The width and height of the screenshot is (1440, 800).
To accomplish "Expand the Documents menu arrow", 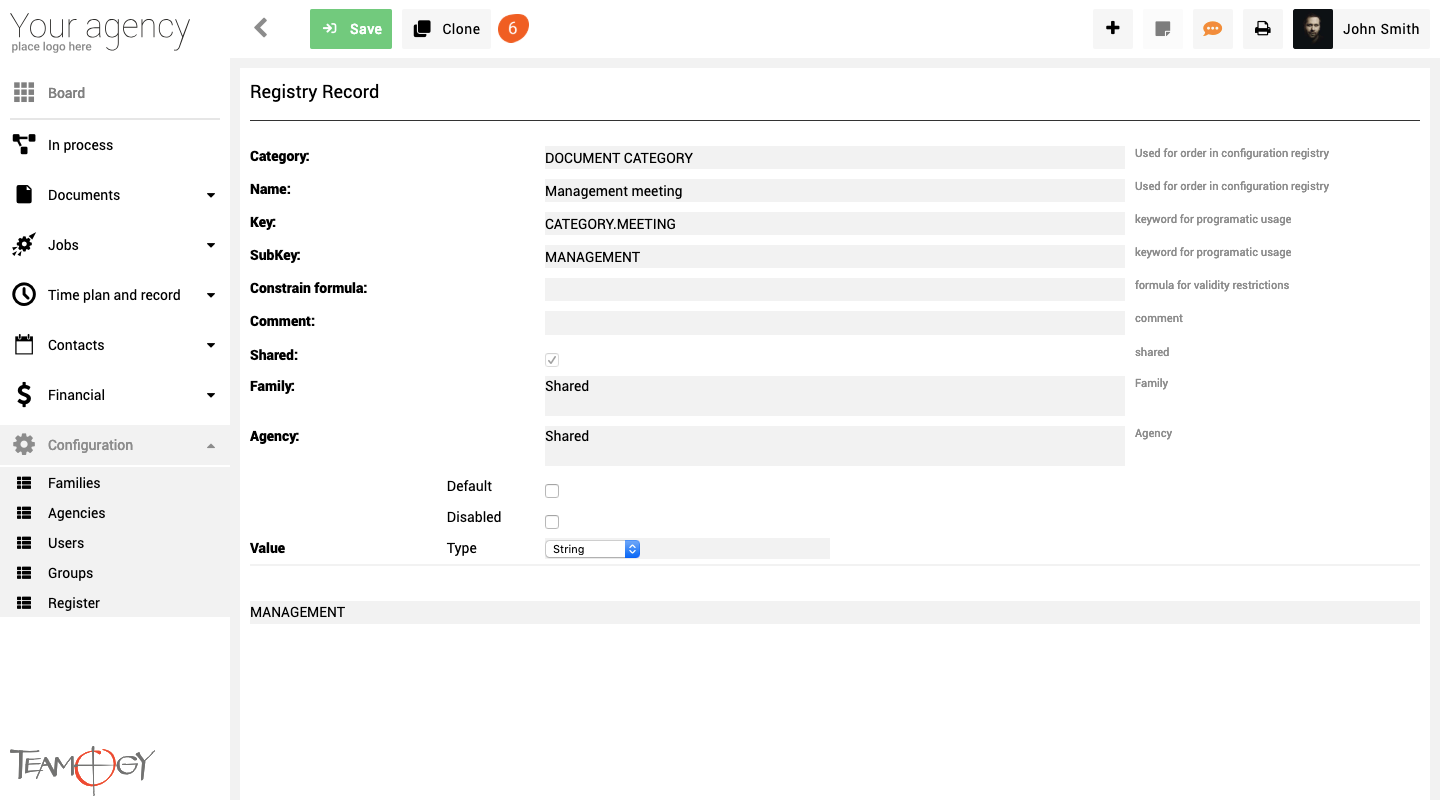I will click(211, 195).
